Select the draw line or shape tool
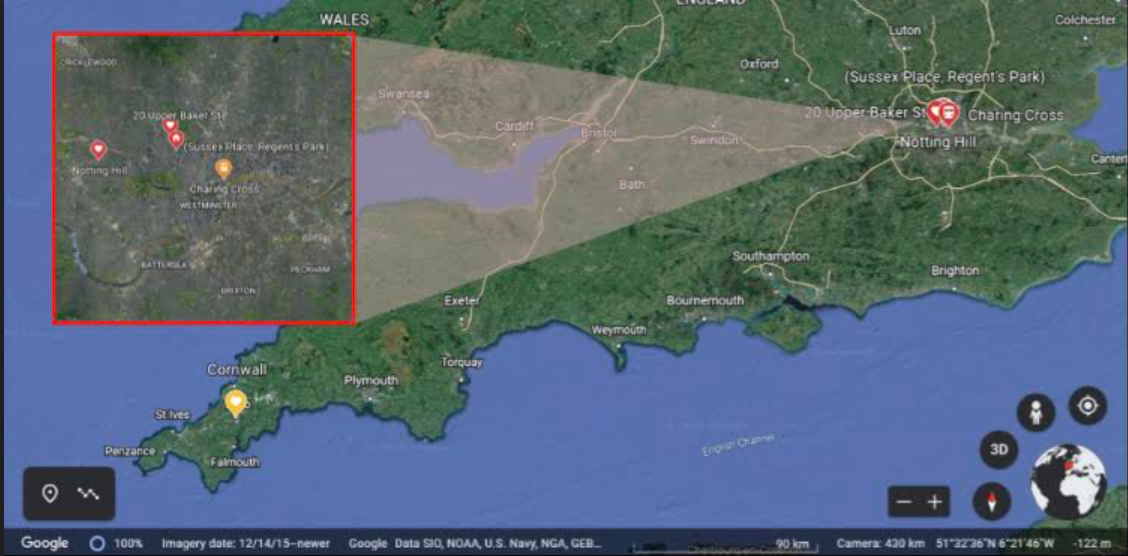The width and height of the screenshot is (1128, 556). pos(88,493)
